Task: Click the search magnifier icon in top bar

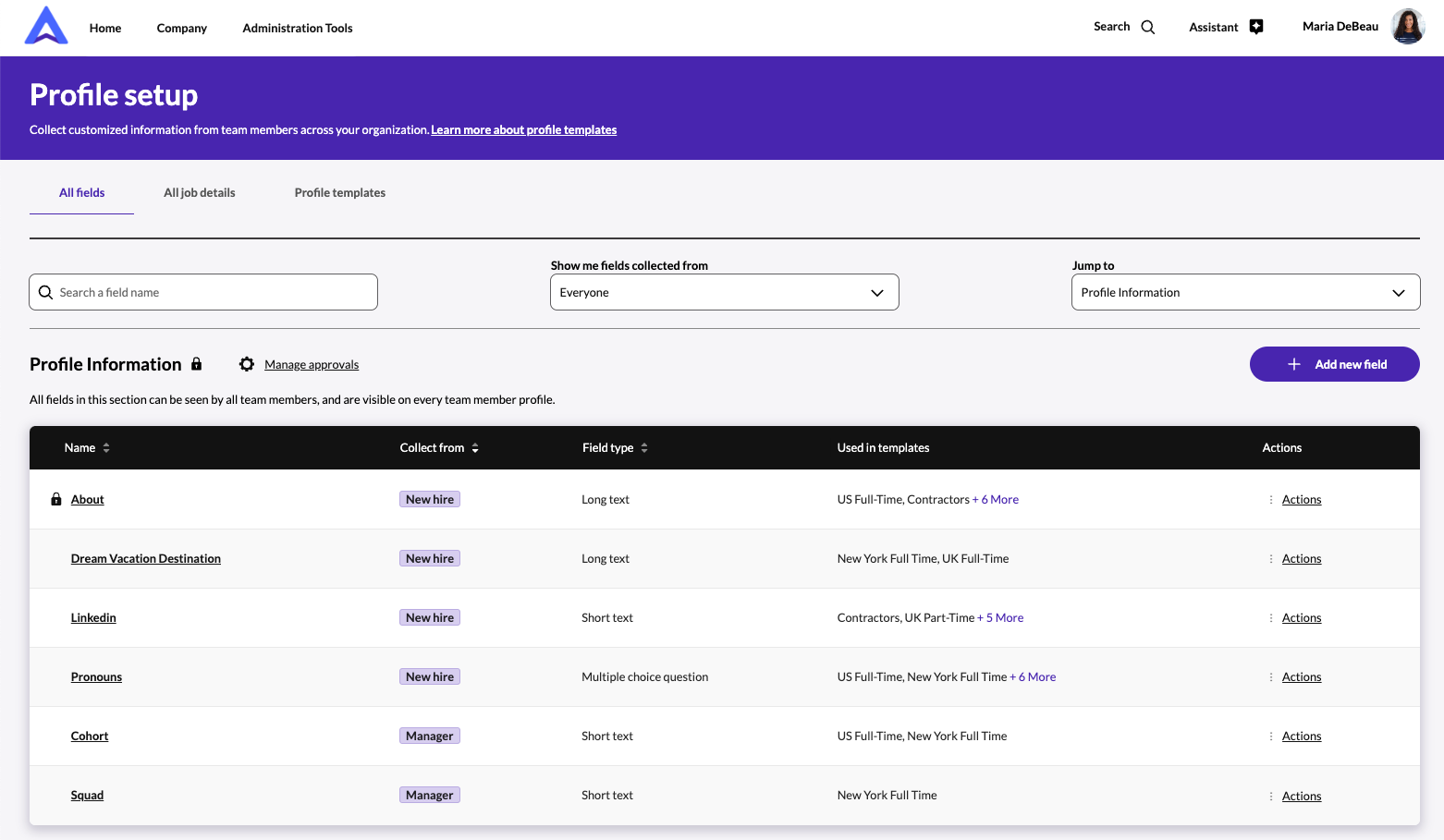Action: click(1148, 27)
